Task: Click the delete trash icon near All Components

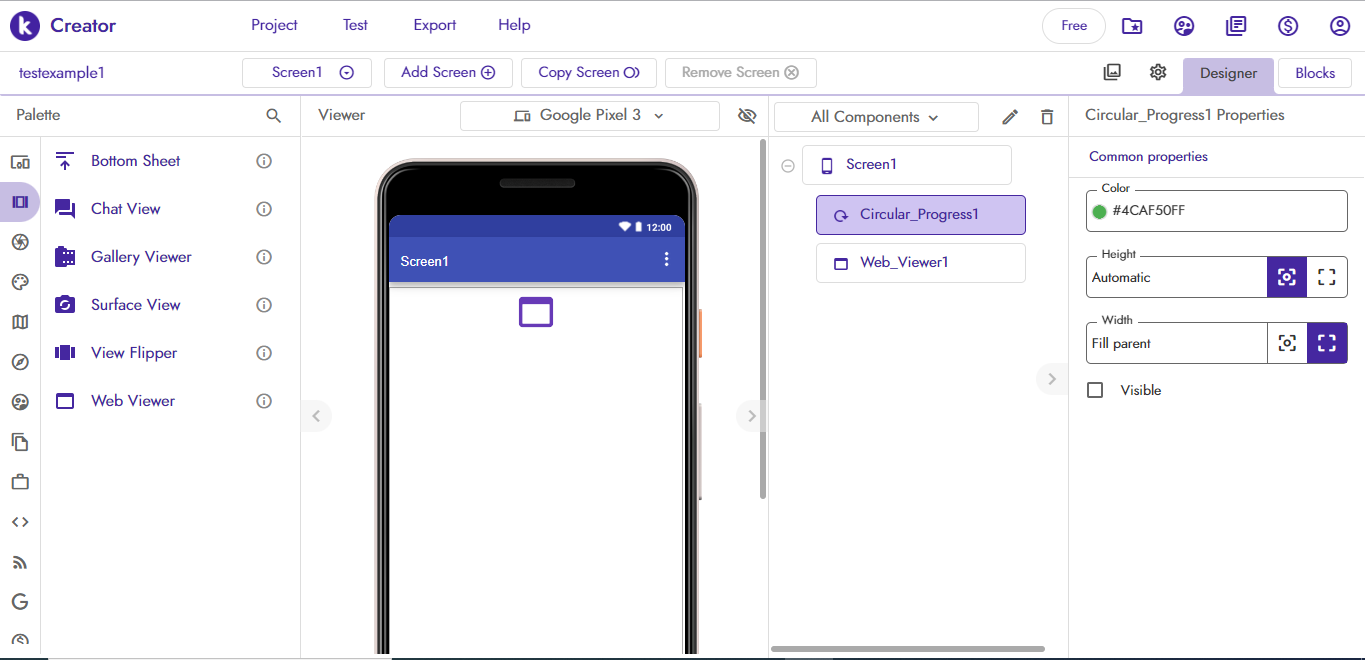Action: (x=1046, y=116)
